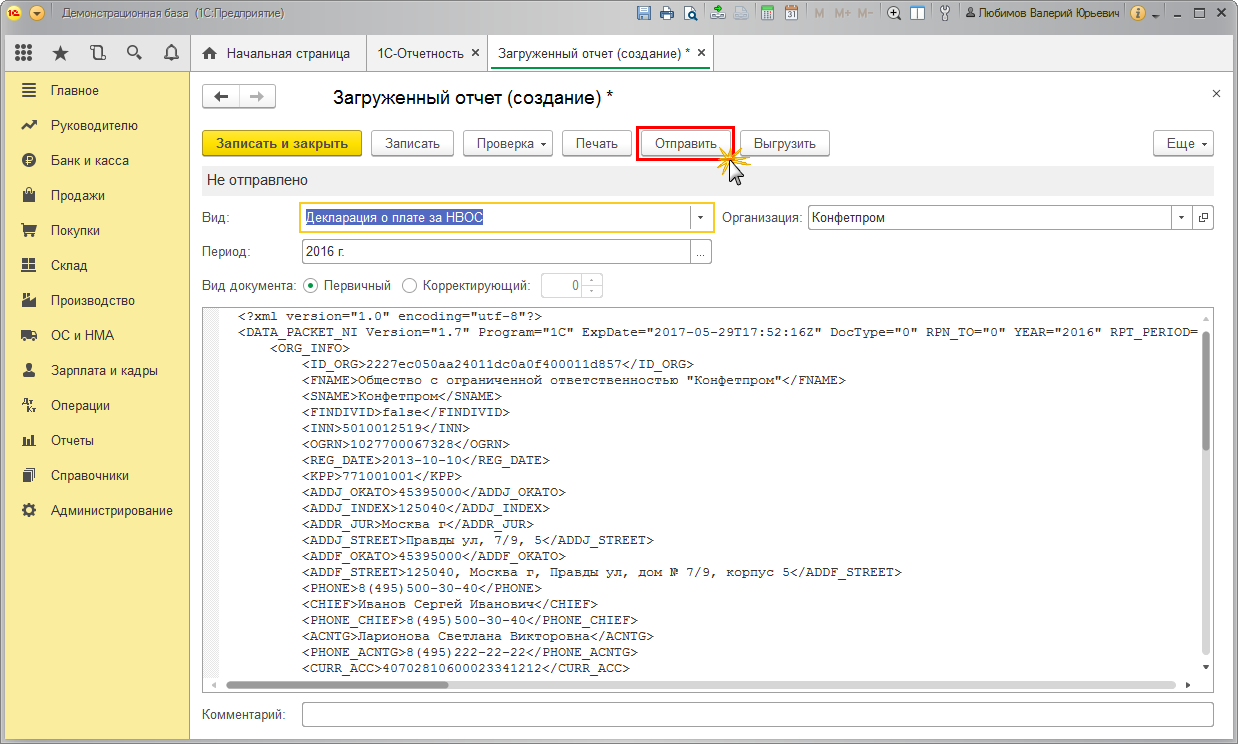1238x744 pixels.
Task: Click the get-link icon with green arrow
Action: 718,14
